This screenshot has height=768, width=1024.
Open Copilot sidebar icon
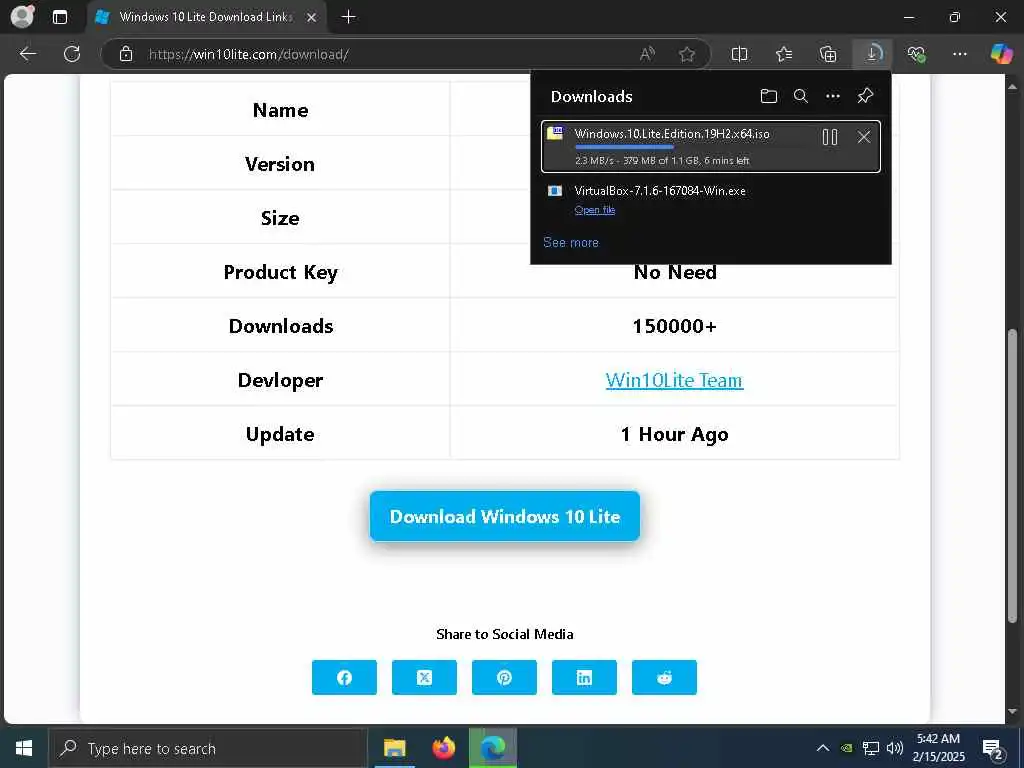[1001, 54]
